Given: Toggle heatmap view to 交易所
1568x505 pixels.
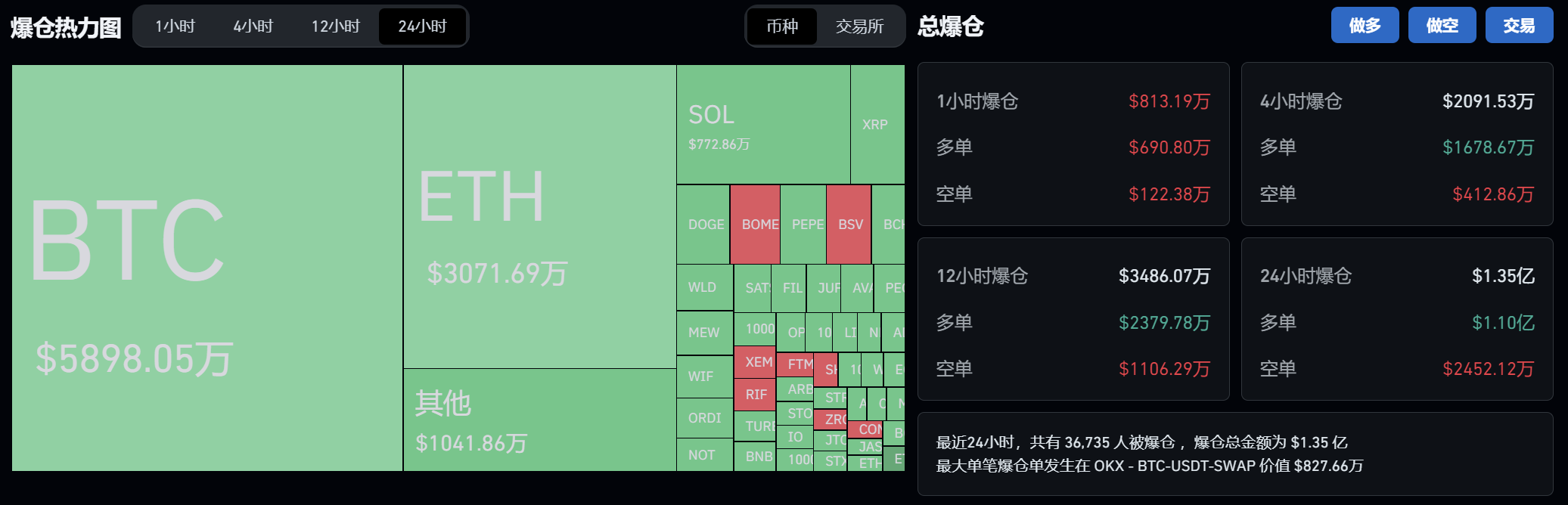Looking at the screenshot, I should (x=859, y=26).
